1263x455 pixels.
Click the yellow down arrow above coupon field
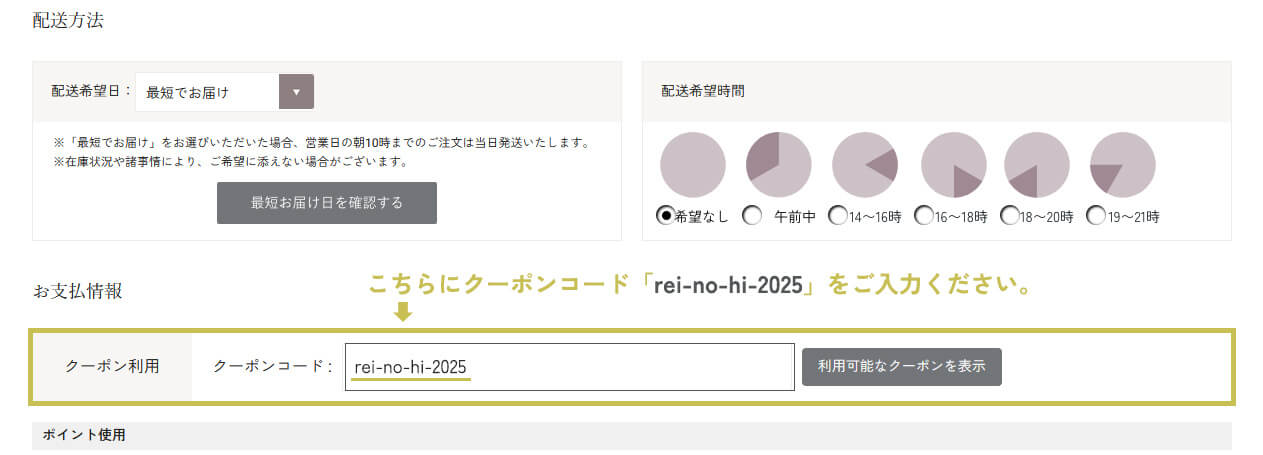click(x=402, y=313)
